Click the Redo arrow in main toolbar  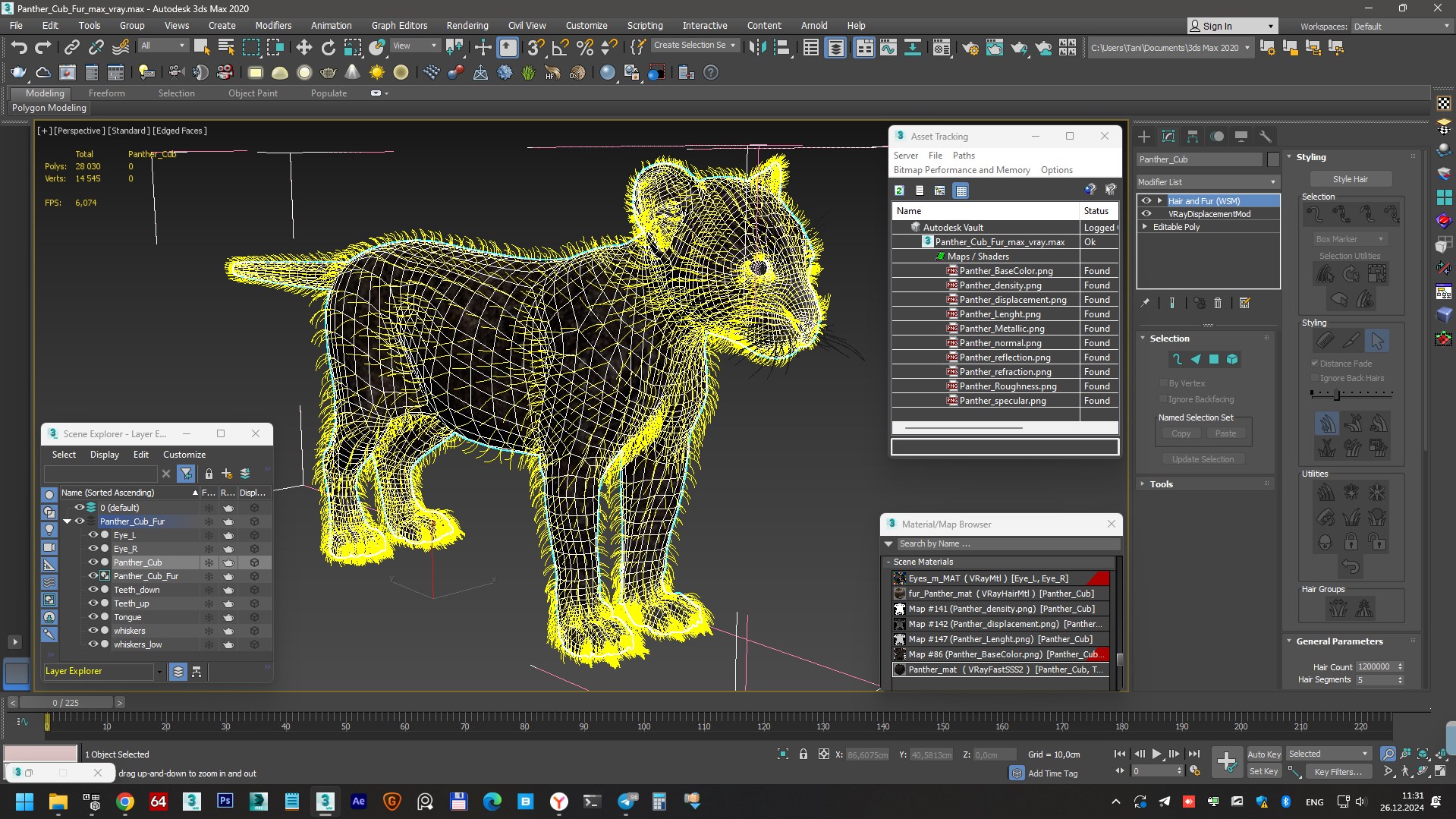(x=43, y=48)
